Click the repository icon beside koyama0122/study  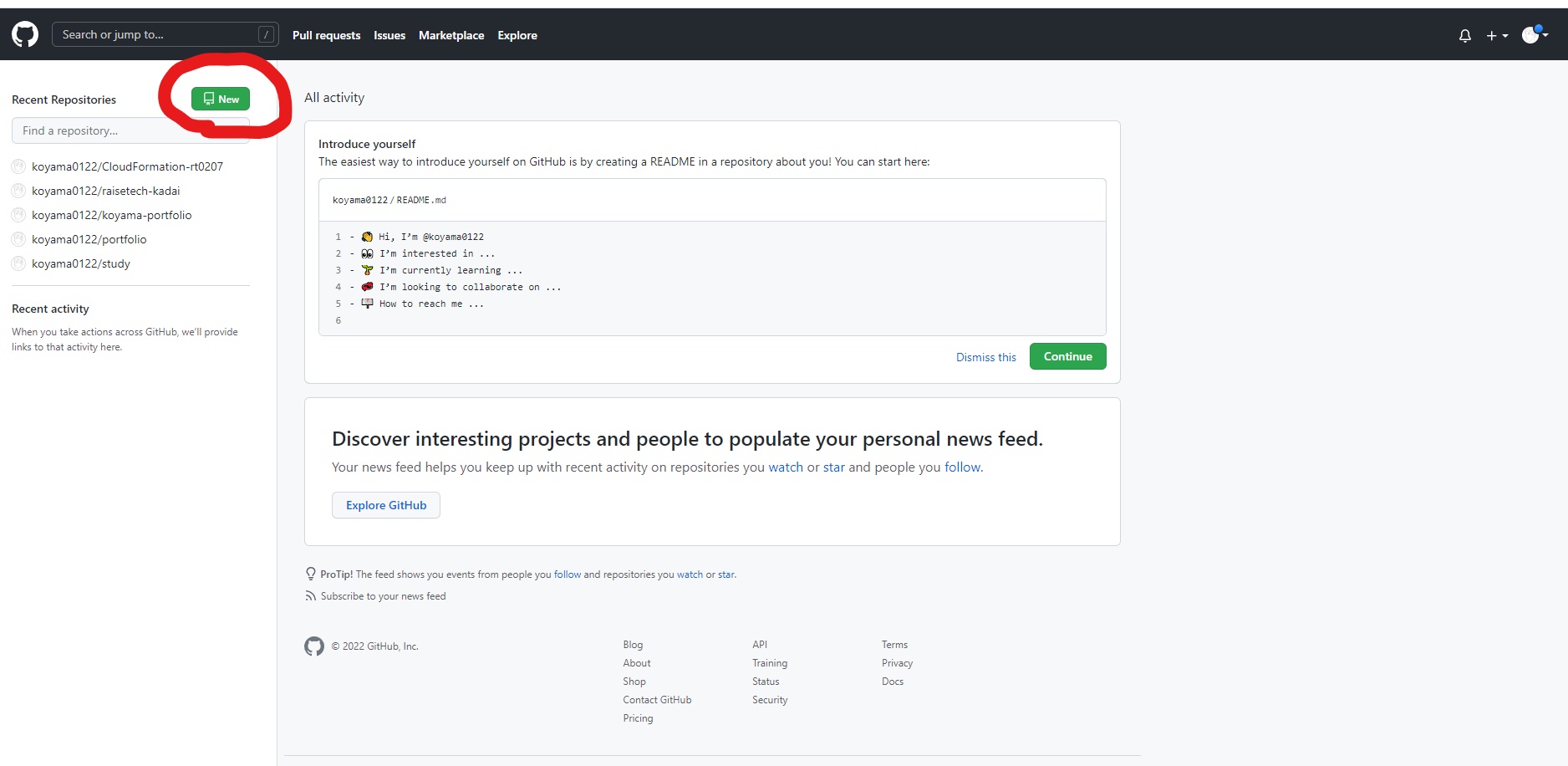pyautogui.click(x=18, y=263)
